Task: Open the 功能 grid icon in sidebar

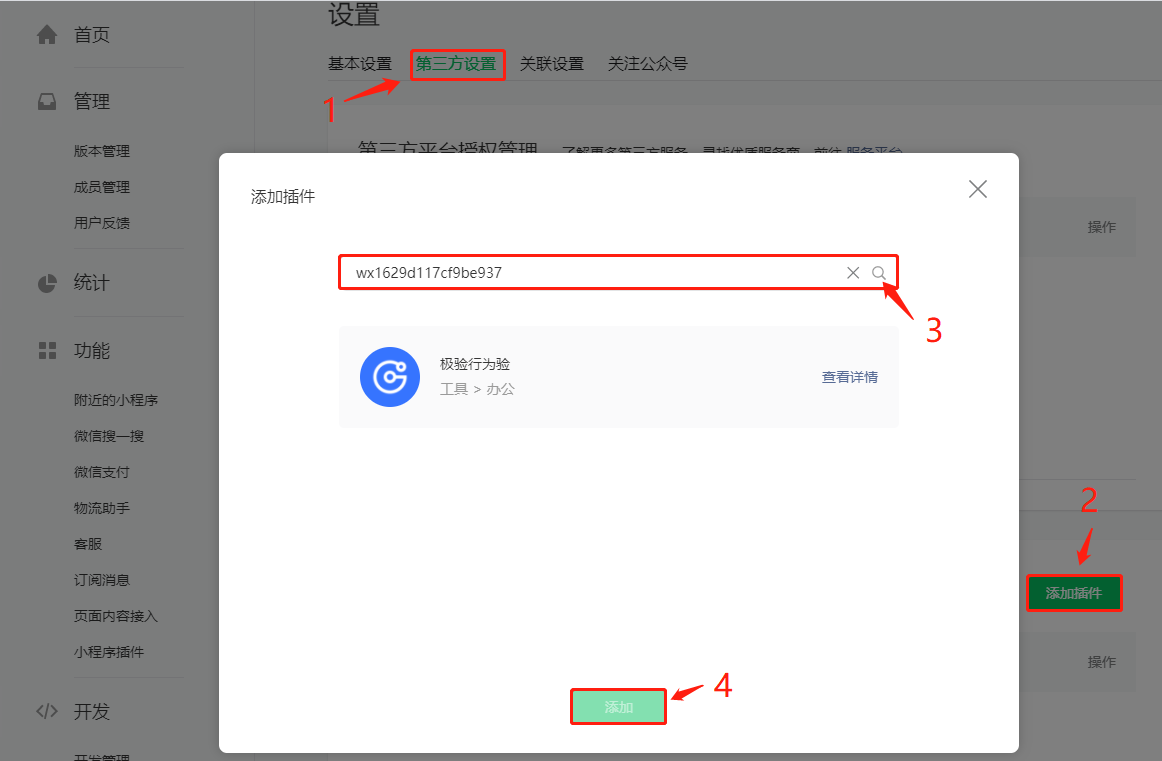Action: coord(46,351)
